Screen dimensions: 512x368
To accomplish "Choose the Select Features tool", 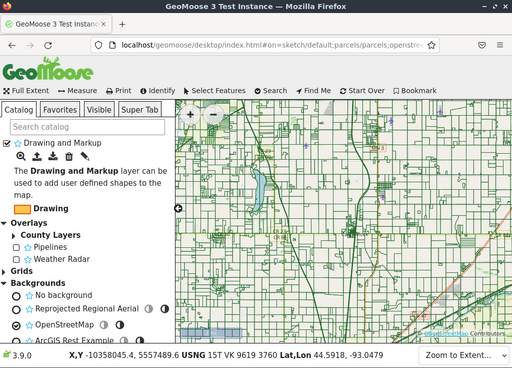I will point(214,91).
